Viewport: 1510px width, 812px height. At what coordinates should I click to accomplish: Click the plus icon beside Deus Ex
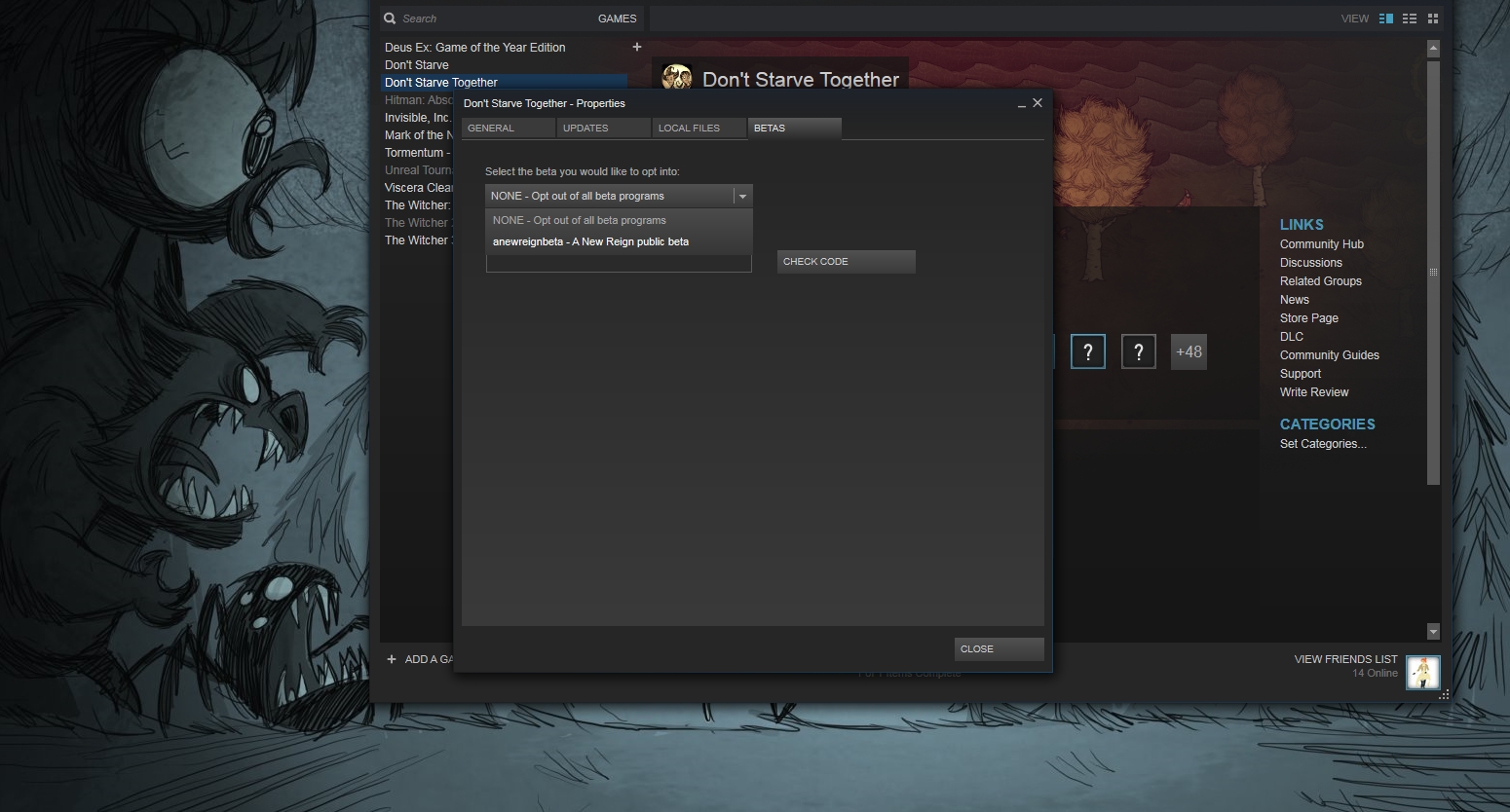[x=637, y=47]
